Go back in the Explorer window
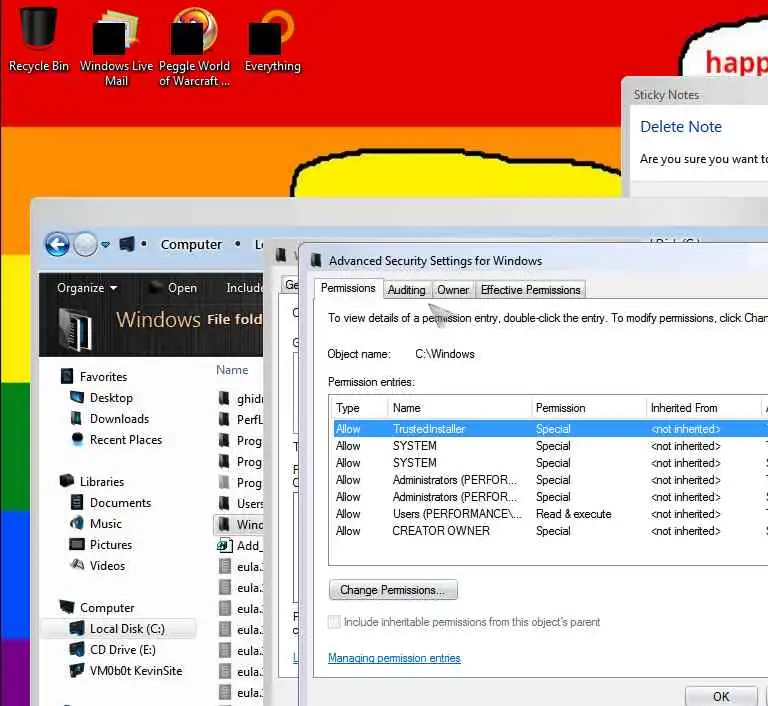 57,244
